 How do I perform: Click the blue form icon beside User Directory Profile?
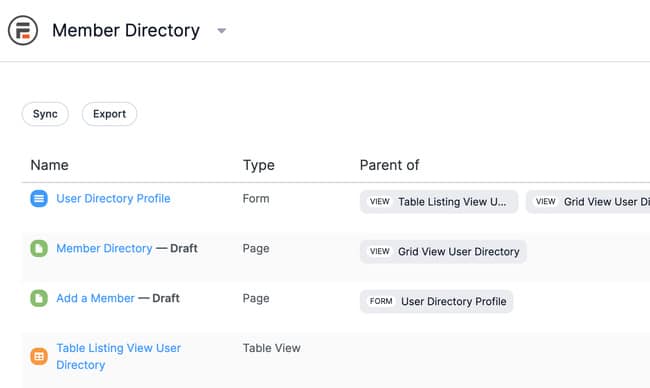click(x=39, y=199)
